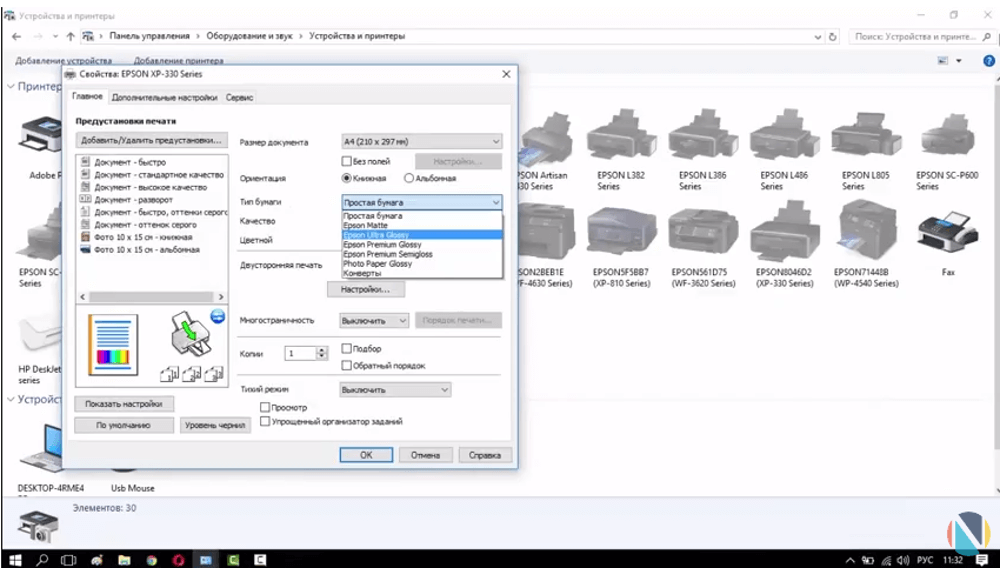1000x568 pixels.
Task: Click the Отмена button
Action: click(x=425, y=455)
